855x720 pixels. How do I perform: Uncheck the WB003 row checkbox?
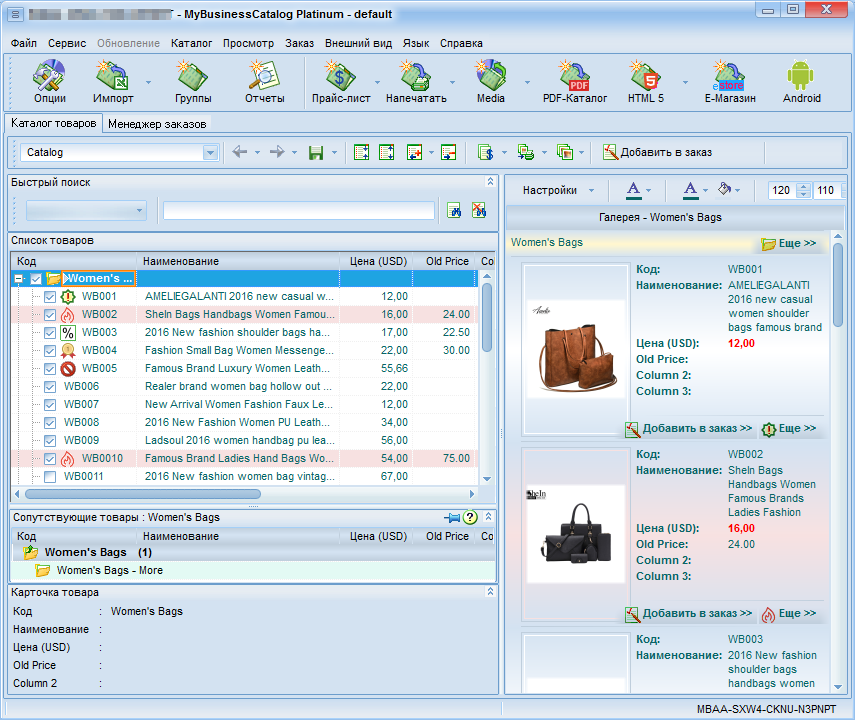click(x=50, y=333)
